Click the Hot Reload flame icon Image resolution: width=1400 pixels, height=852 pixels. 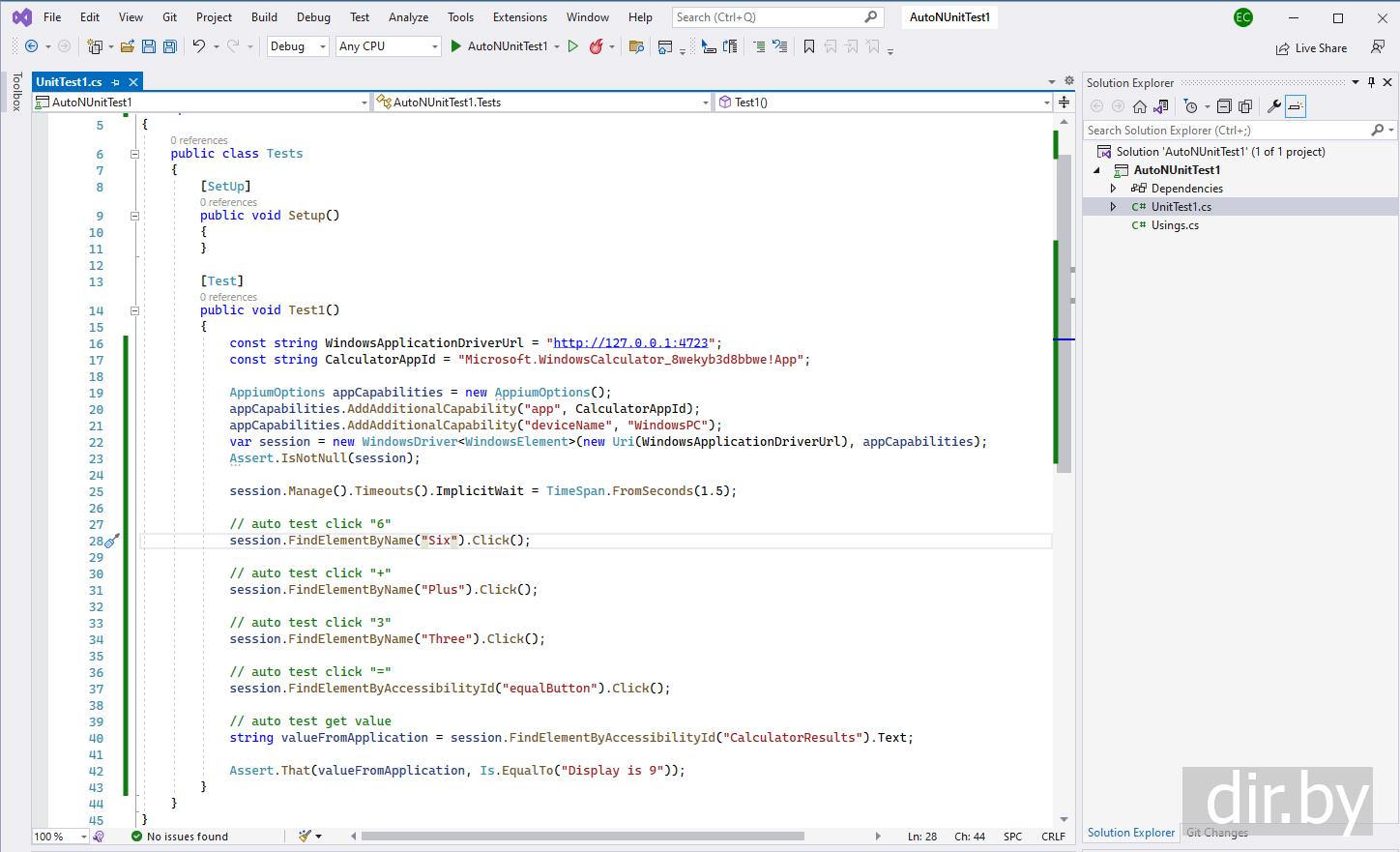pyautogui.click(x=596, y=46)
